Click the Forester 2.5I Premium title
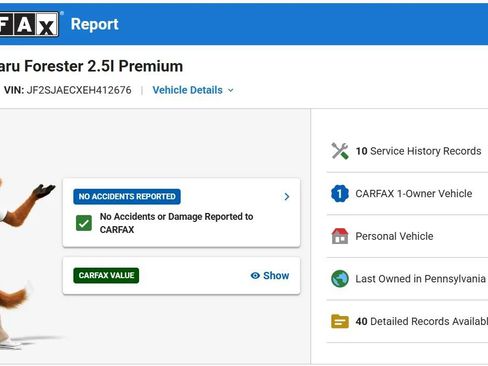 point(91,66)
